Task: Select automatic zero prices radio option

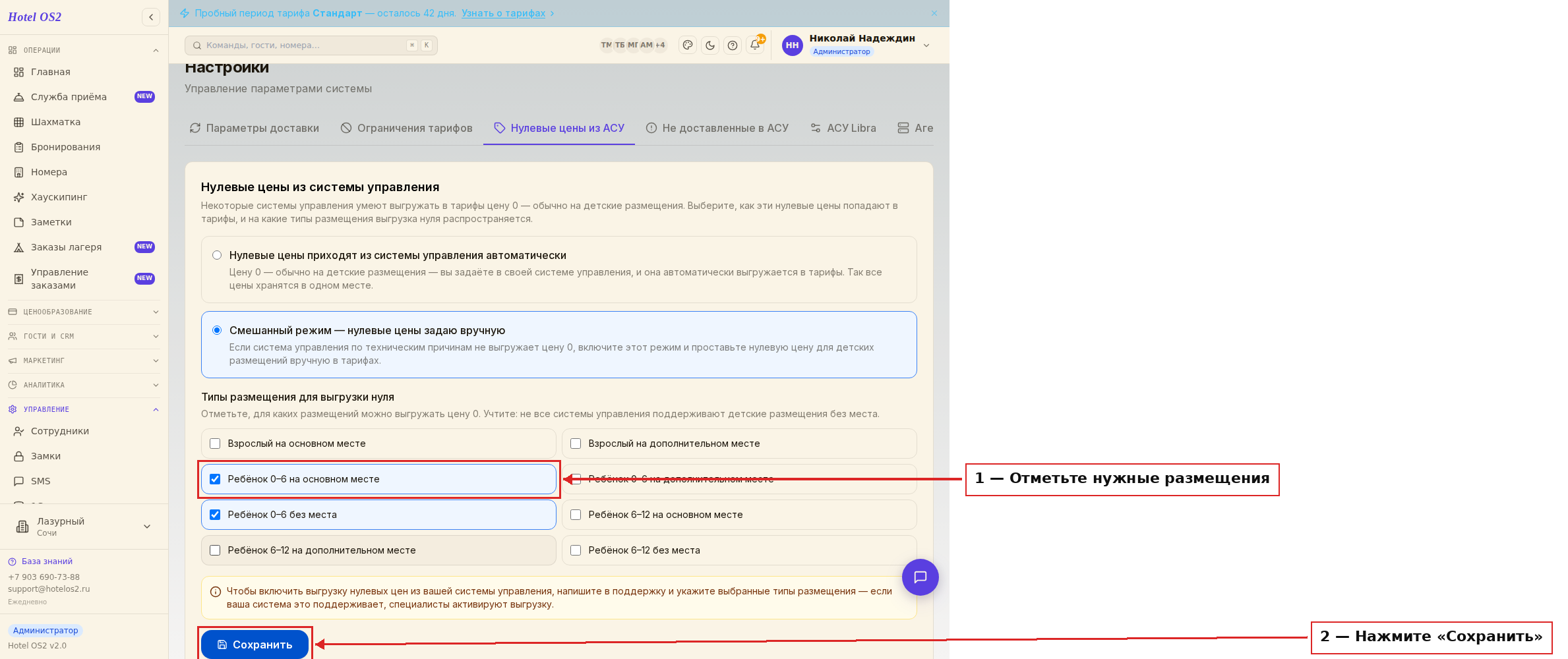Action: coord(217,255)
